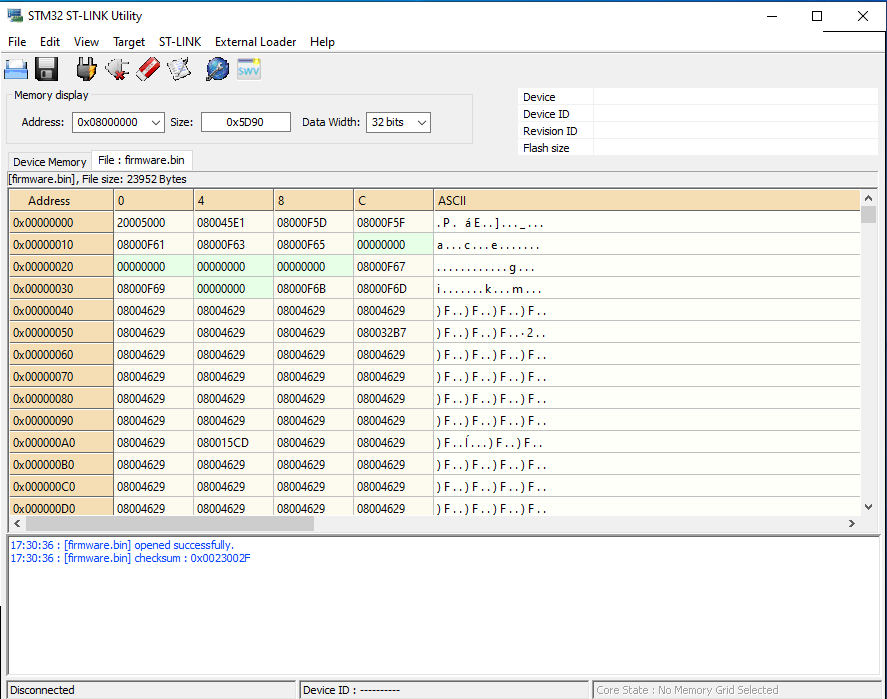Click the Size field showing 0x5D90
The image size is (887, 699).
pyautogui.click(x=246, y=122)
